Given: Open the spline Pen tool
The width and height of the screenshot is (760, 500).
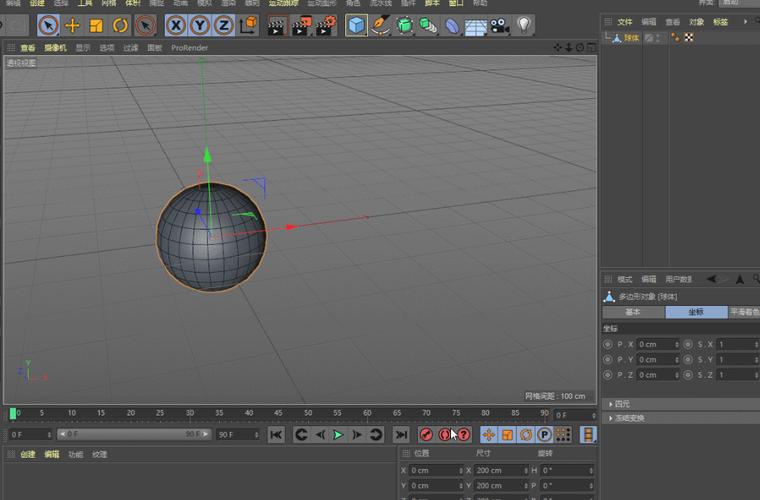Looking at the screenshot, I should click(380, 25).
